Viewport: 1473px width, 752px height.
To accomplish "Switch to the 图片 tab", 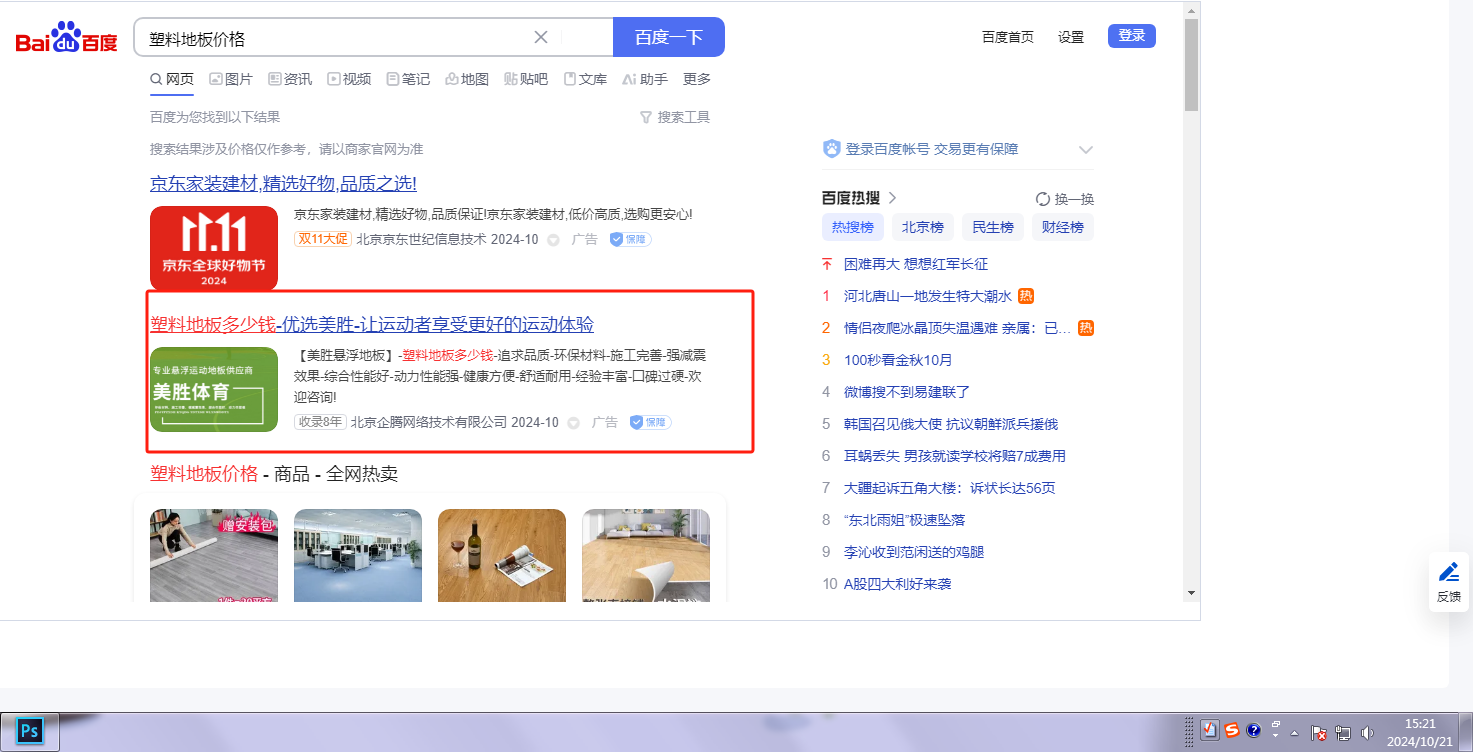I will [x=231, y=79].
